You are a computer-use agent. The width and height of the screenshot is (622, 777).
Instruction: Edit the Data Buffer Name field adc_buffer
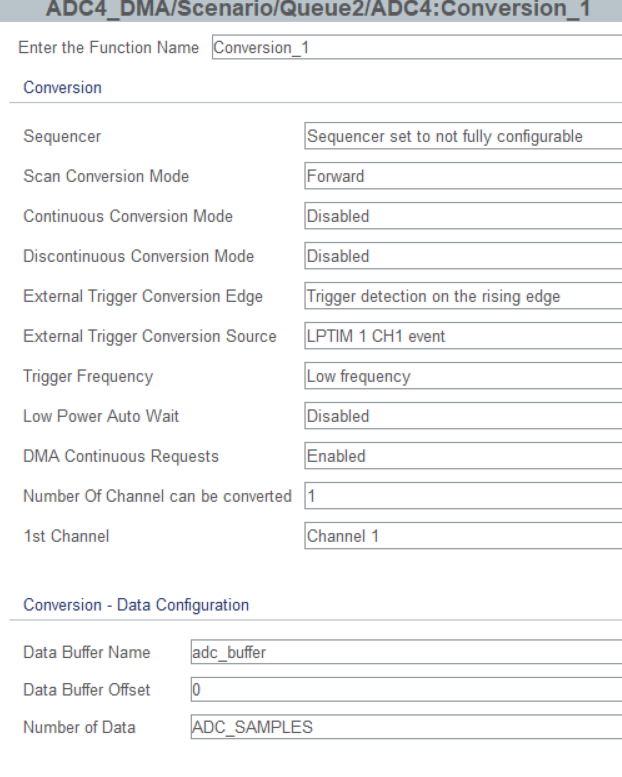(406, 652)
